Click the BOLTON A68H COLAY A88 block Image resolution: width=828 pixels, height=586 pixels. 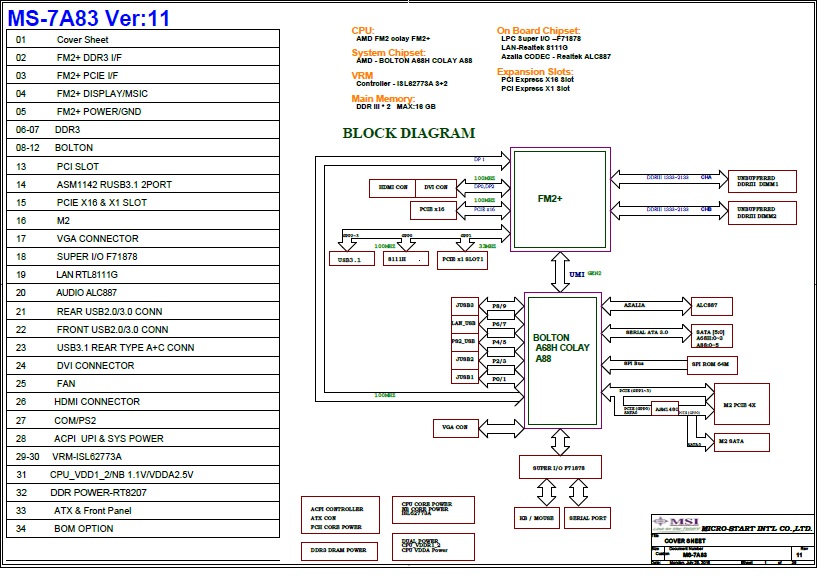(562, 347)
